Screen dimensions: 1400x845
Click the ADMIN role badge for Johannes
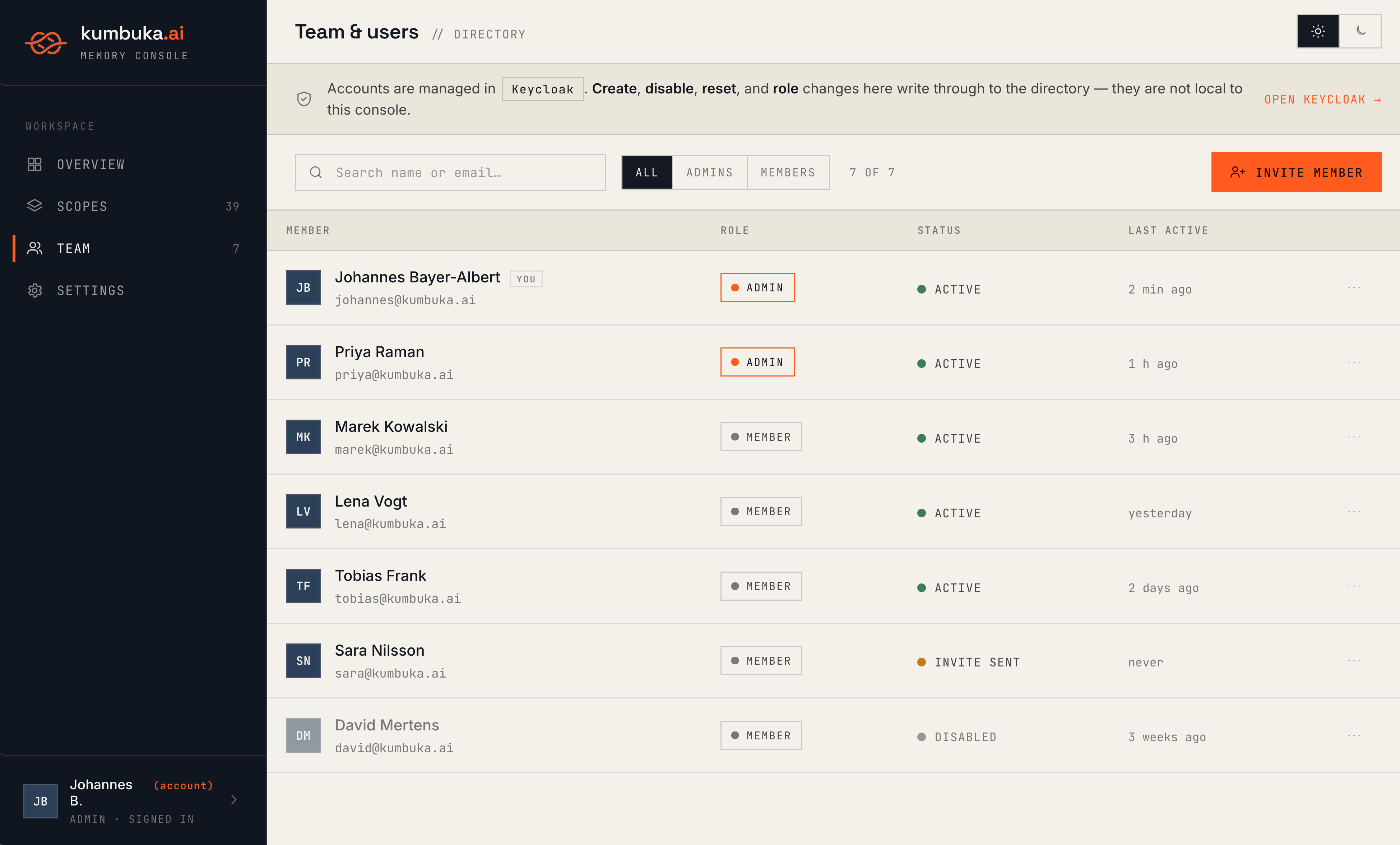coord(757,287)
